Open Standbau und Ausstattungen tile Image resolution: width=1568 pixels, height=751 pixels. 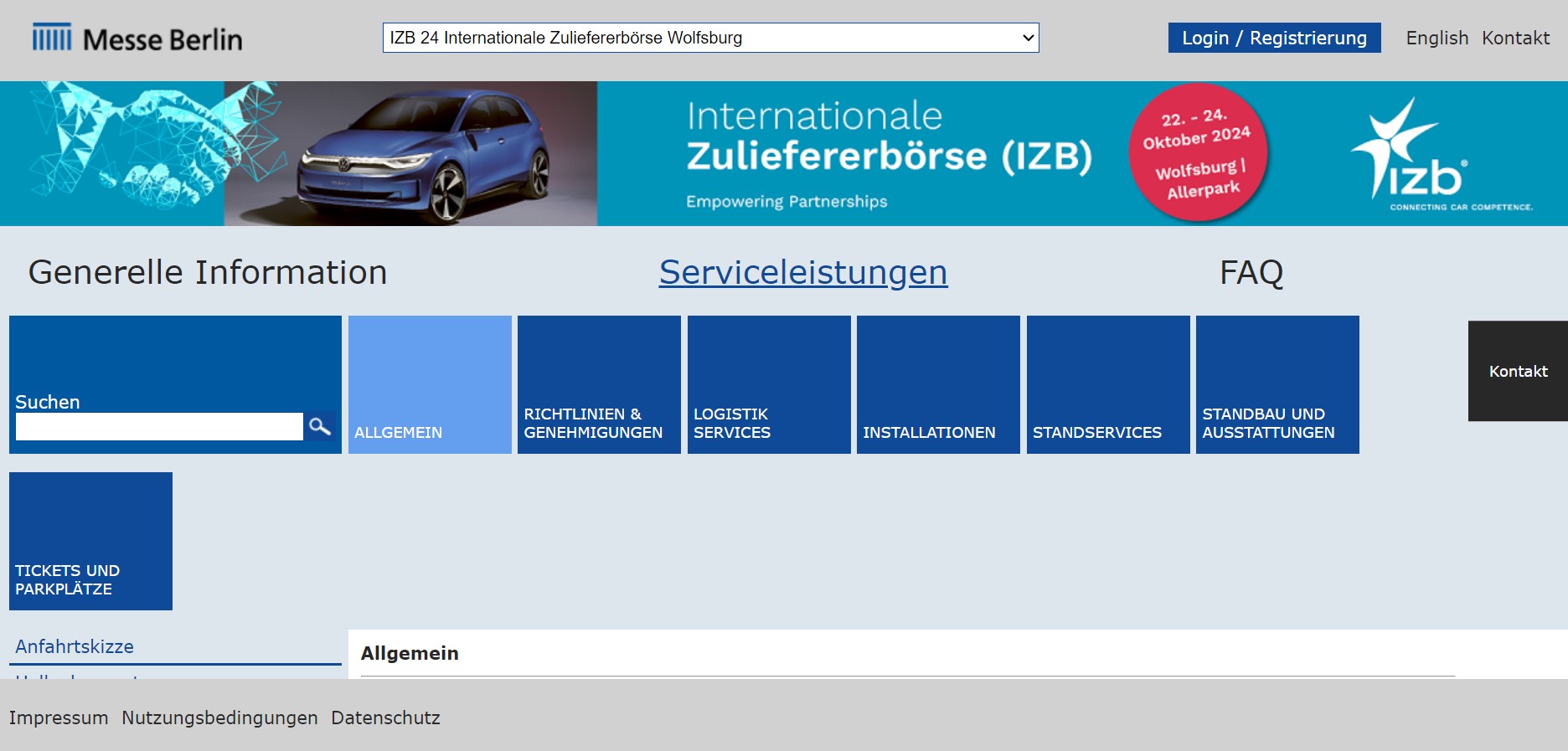pyautogui.click(x=1277, y=384)
